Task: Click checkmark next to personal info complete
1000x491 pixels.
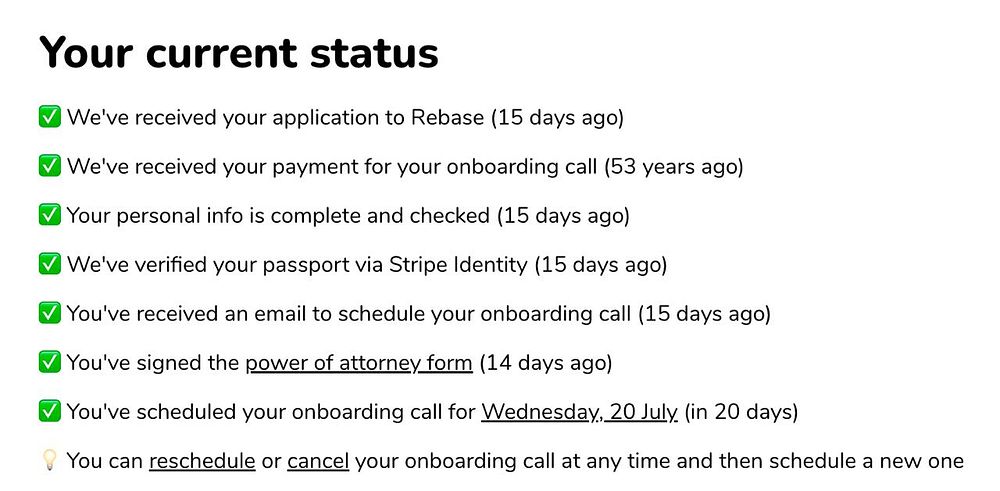Action: click(x=49, y=215)
